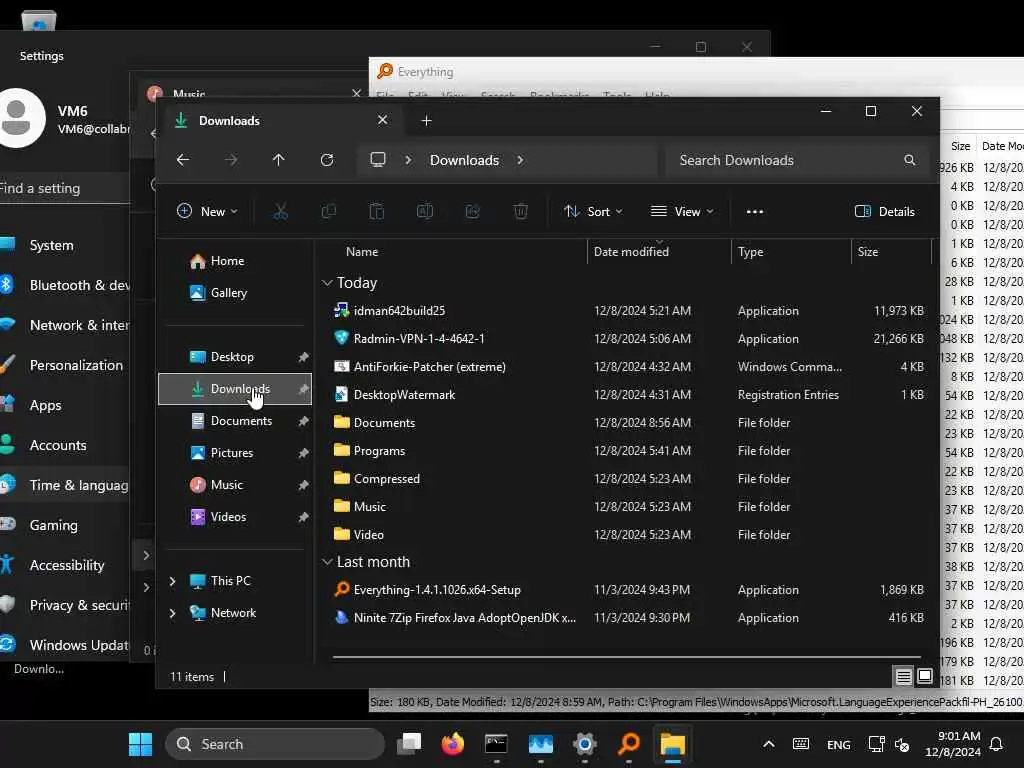Viewport: 1024px width, 768px height.
Task: Click the Up one level arrow
Action: 279,160
